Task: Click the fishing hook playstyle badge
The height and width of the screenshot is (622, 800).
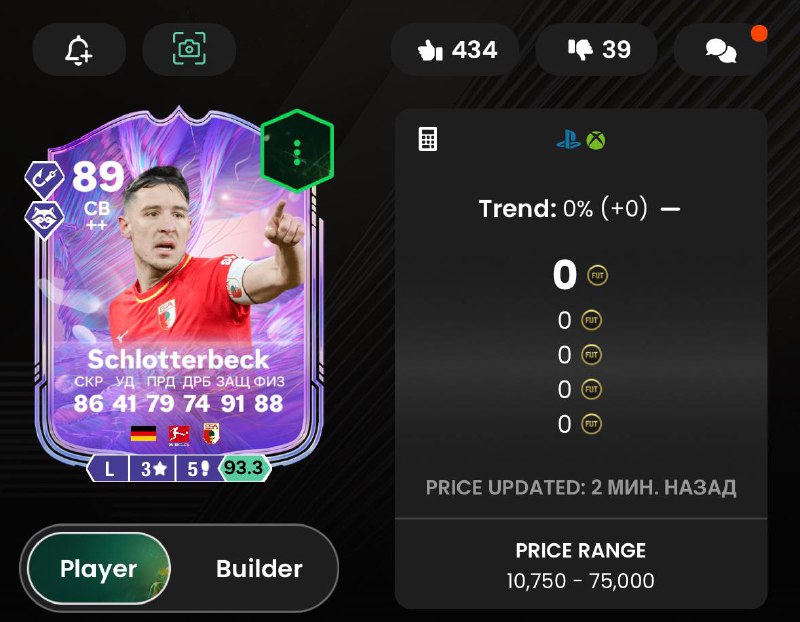Action: (44, 179)
